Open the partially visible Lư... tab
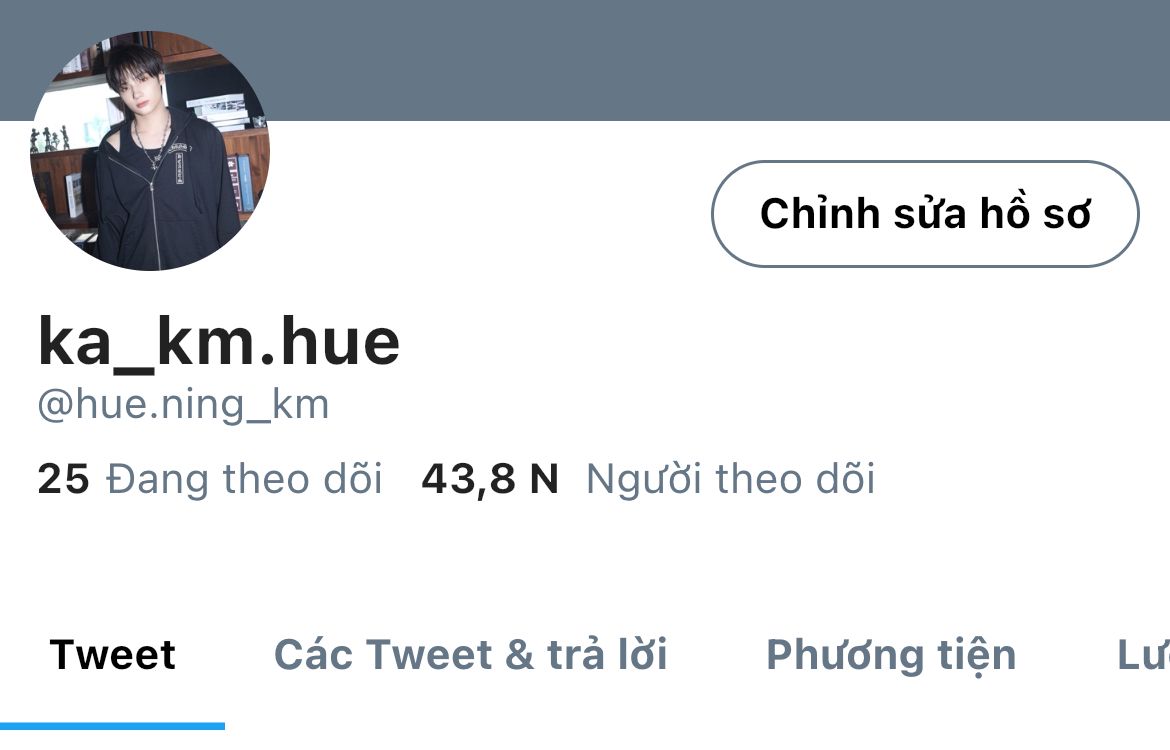Image resolution: width=1170 pixels, height=750 pixels. coord(1143,655)
